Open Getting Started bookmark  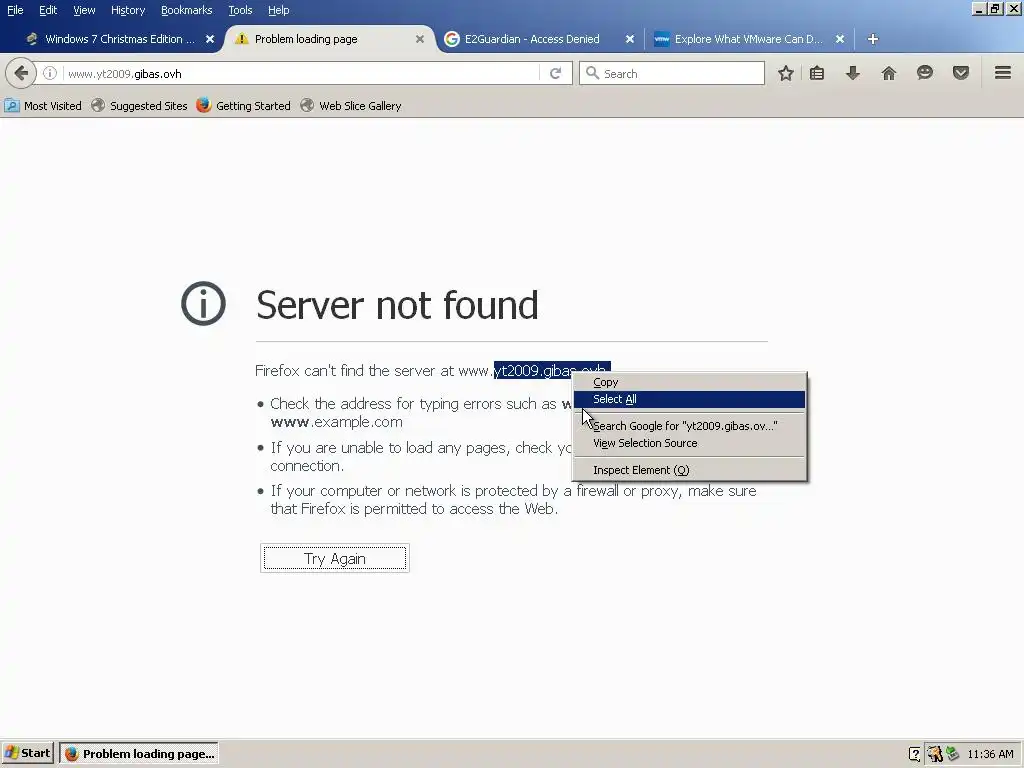coord(244,106)
